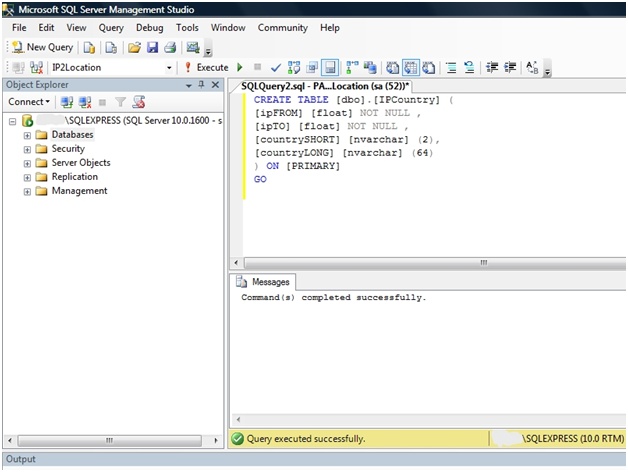Include Actual Execution Plan toggle
The width and height of the screenshot is (628, 472).
(352, 67)
